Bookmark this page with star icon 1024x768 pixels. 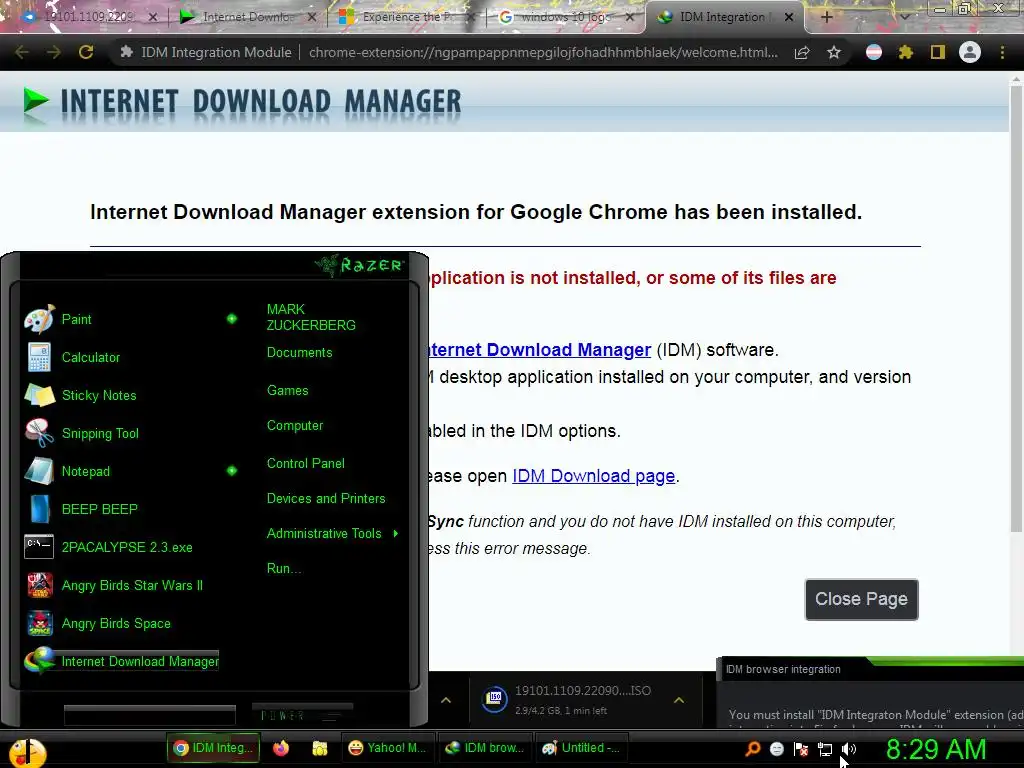(834, 52)
